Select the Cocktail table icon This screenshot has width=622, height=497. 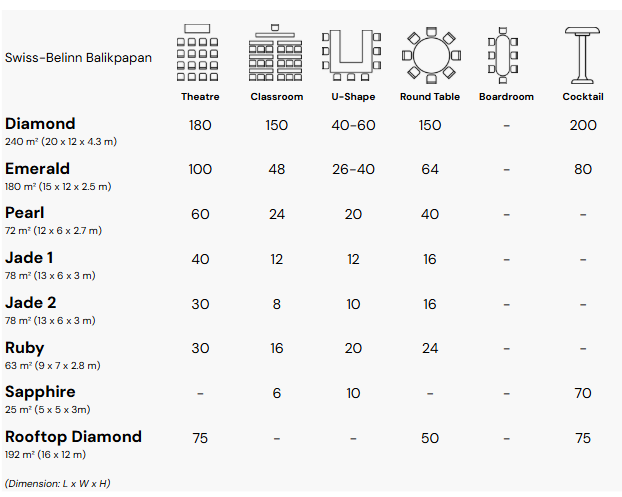(x=583, y=55)
